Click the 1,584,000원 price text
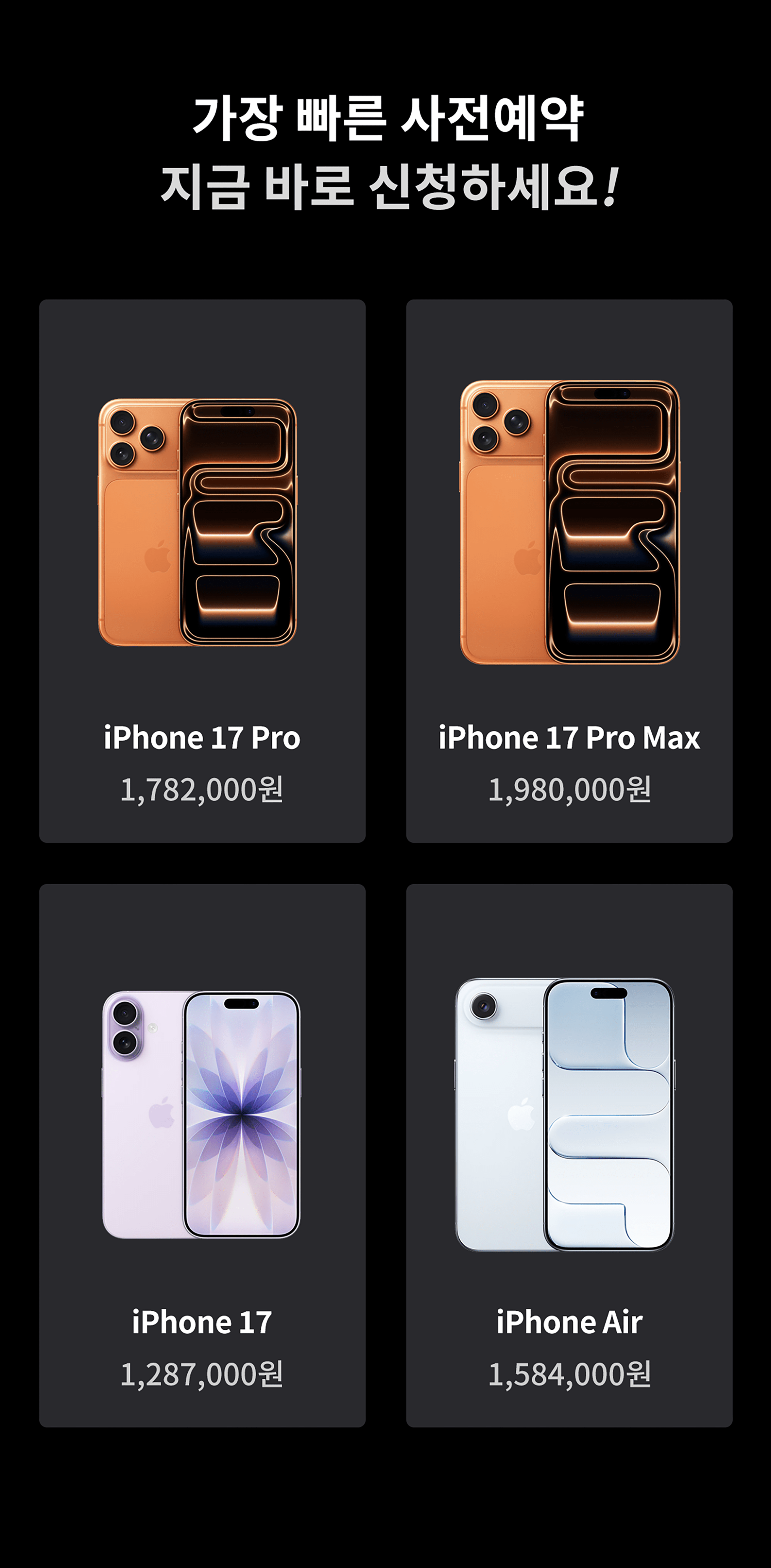Image resolution: width=771 pixels, height=1568 pixels. [570, 1374]
